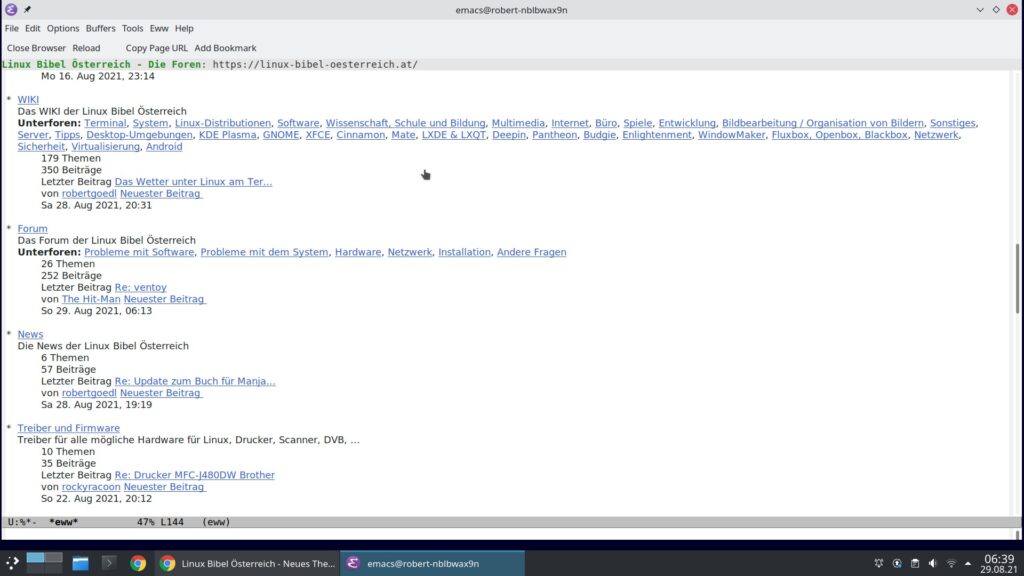Open the Installation subforum link
Image resolution: width=1024 pixels, height=576 pixels.
pyautogui.click(x=464, y=252)
